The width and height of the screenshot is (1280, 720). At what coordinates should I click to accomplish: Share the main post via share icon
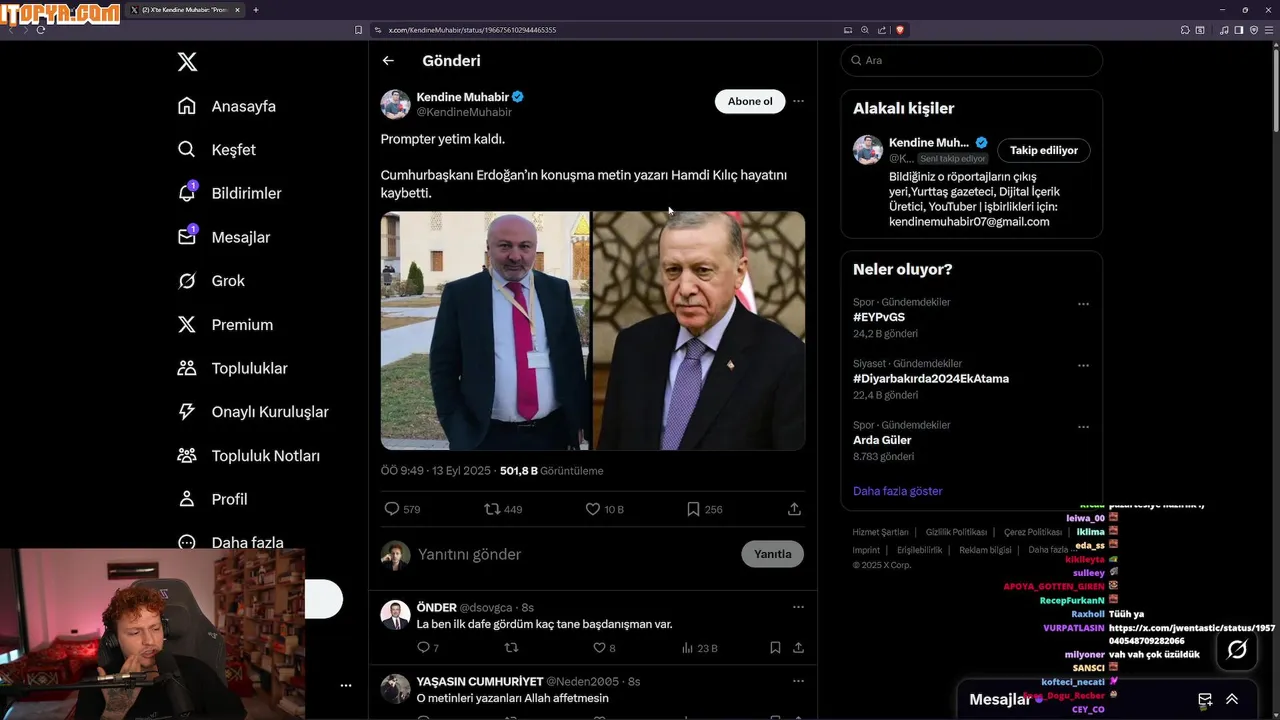click(x=794, y=509)
